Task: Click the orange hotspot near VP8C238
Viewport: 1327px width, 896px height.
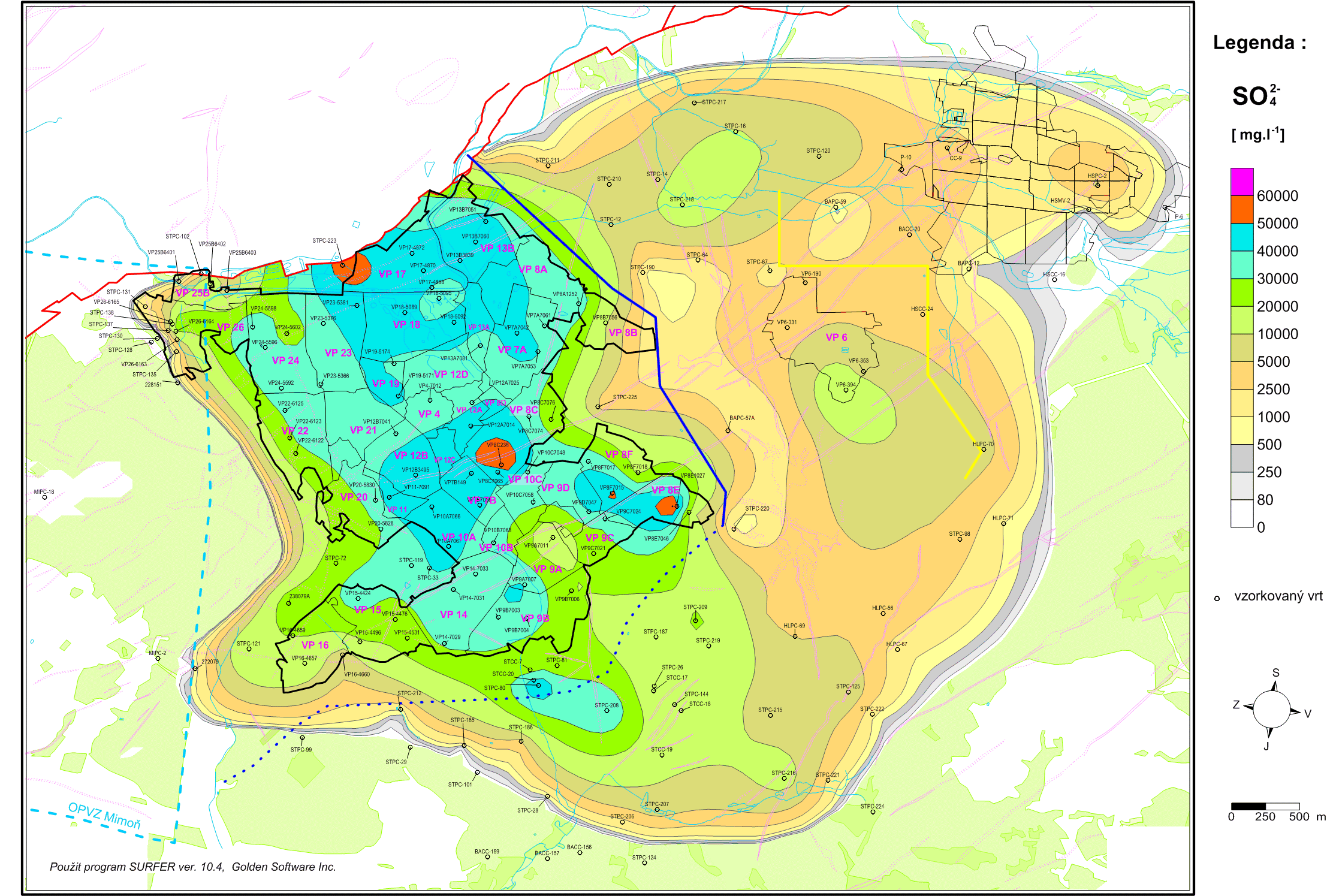Action: (496, 454)
